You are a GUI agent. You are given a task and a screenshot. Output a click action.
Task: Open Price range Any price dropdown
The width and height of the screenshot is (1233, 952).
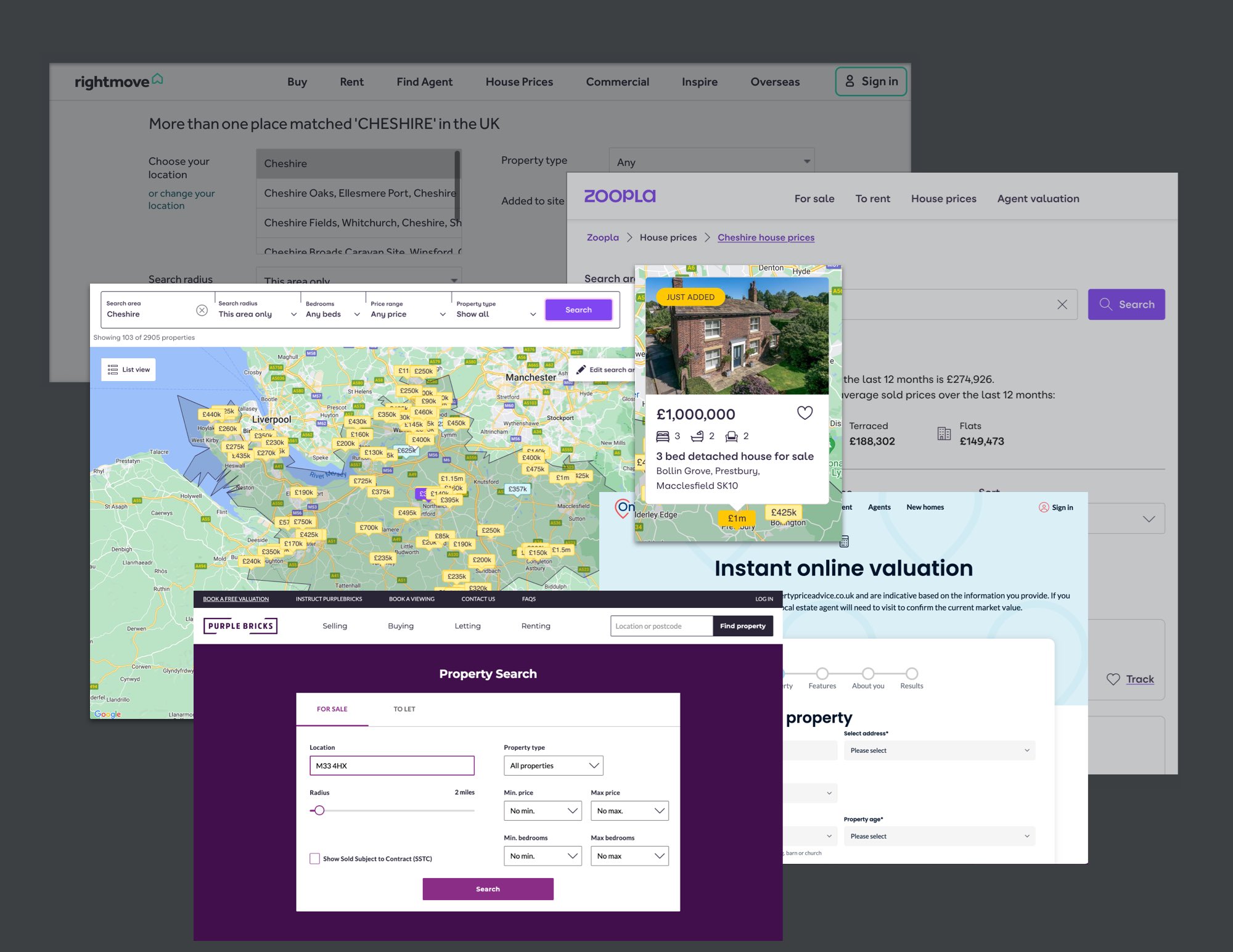click(408, 310)
